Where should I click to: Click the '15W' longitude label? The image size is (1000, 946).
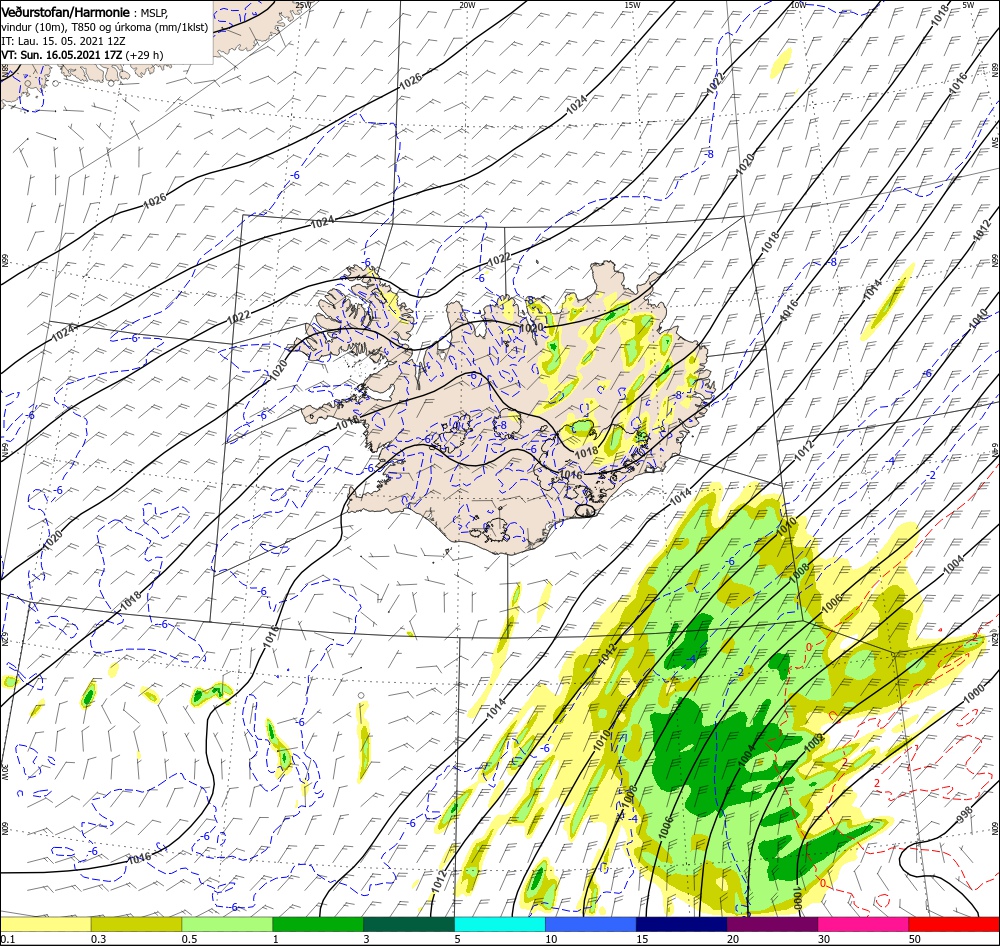coord(632,5)
